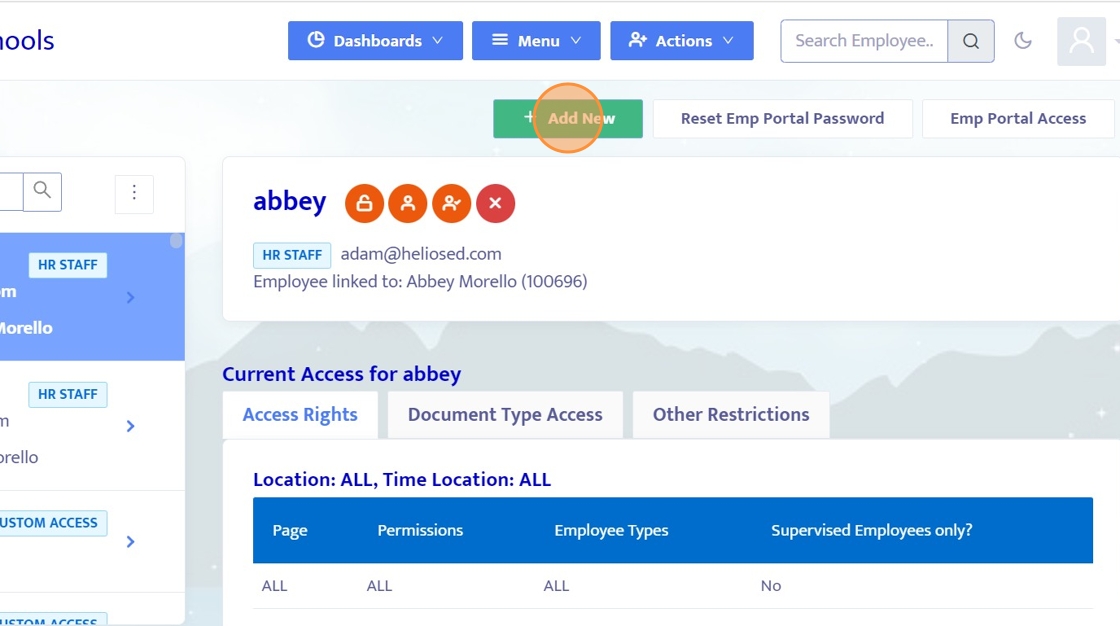
Task: Open the Actions dropdown
Action: coord(681,41)
